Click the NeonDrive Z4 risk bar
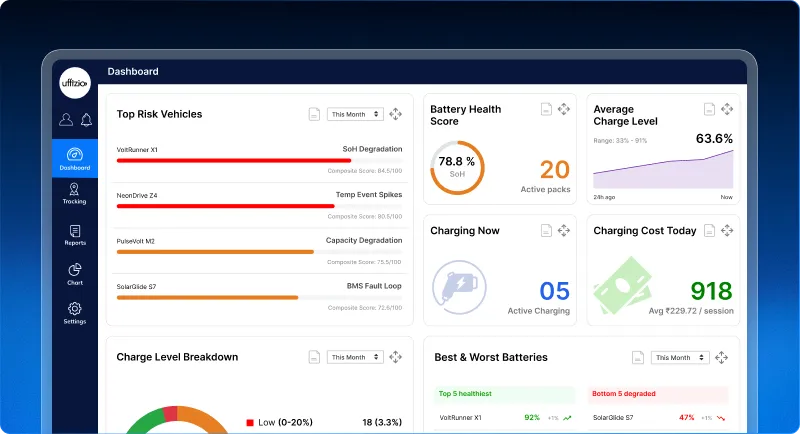800x434 pixels. [259, 206]
